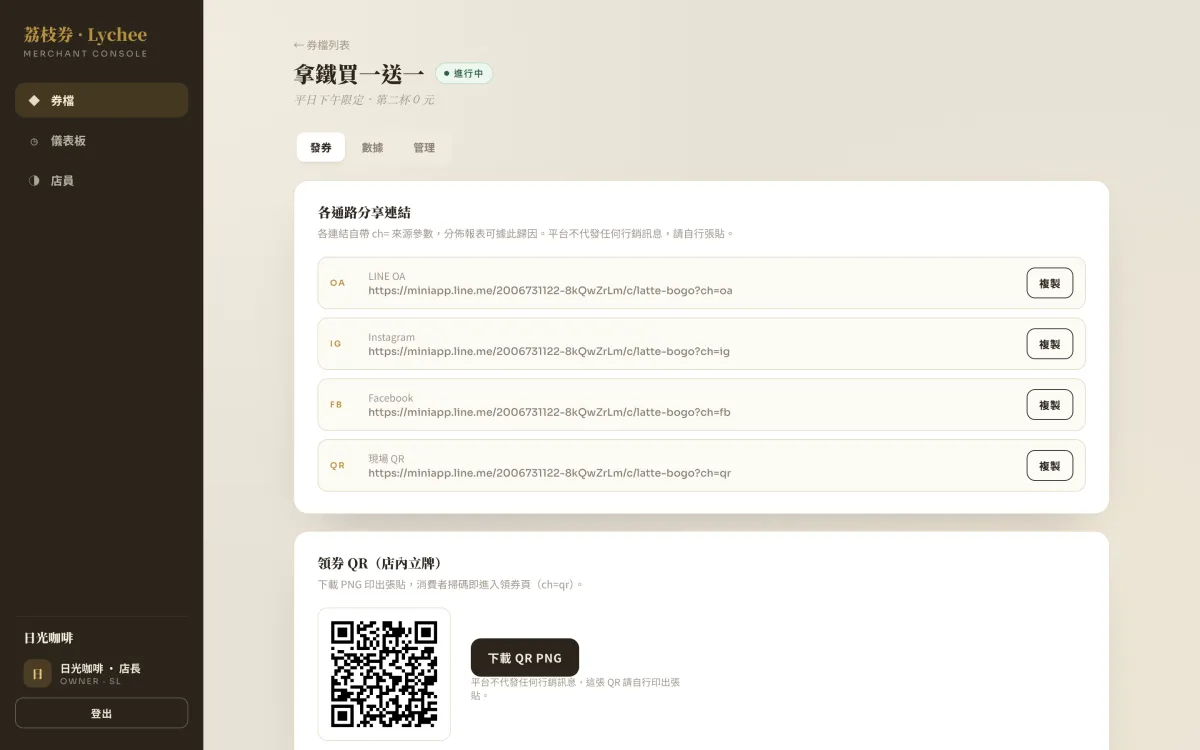Click the 拿鐵買一送一 title
Image resolution: width=1200 pixels, height=750 pixels.
tap(359, 74)
